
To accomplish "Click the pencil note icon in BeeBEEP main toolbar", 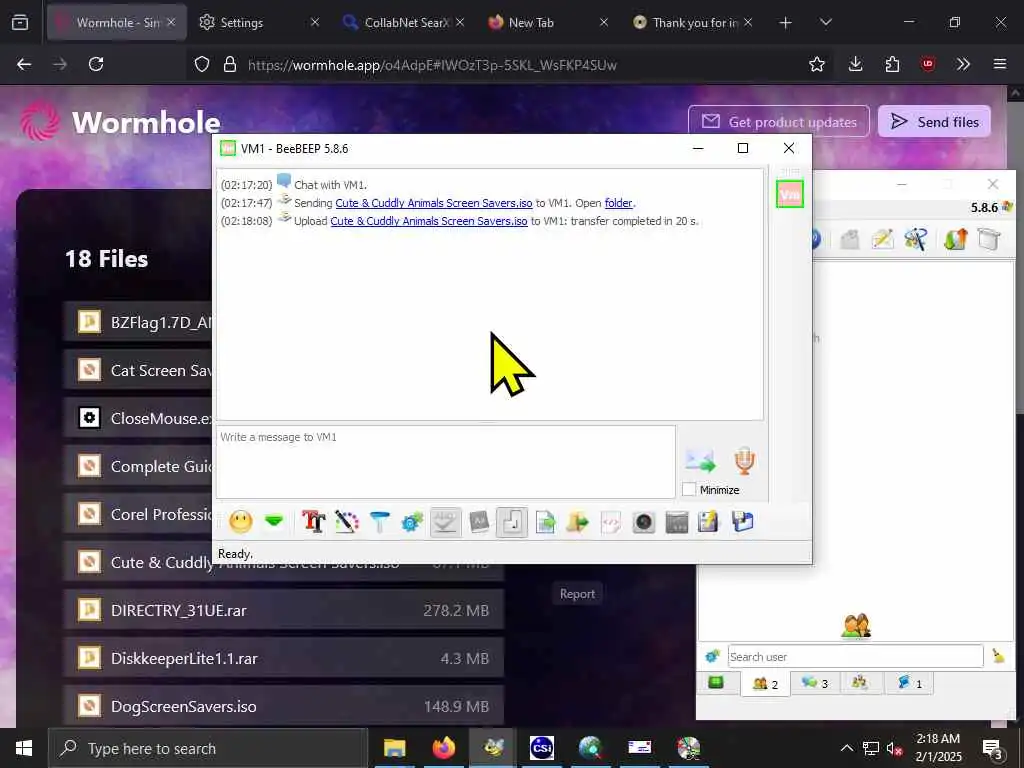I will [882, 239].
